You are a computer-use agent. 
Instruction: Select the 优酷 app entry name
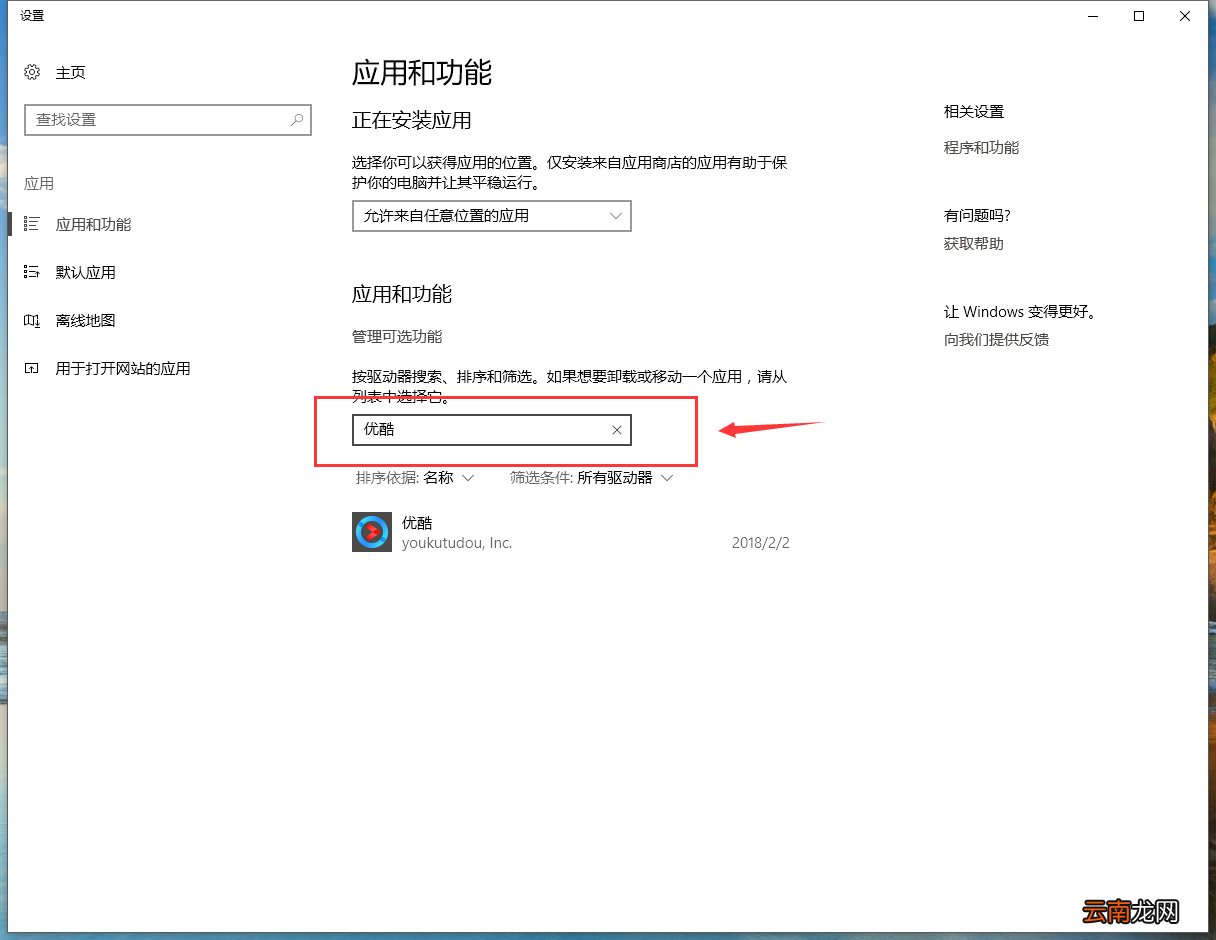(417, 523)
